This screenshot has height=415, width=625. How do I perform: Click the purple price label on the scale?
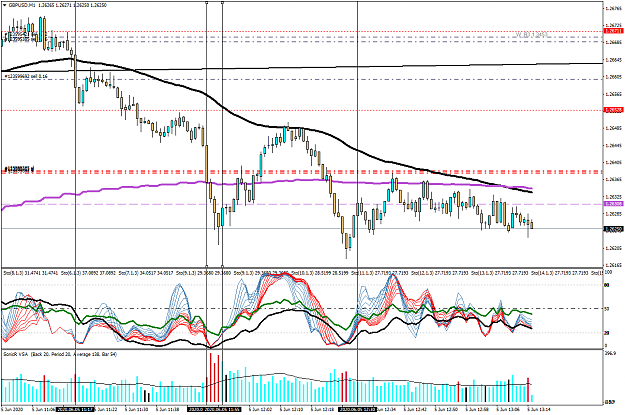click(614, 204)
